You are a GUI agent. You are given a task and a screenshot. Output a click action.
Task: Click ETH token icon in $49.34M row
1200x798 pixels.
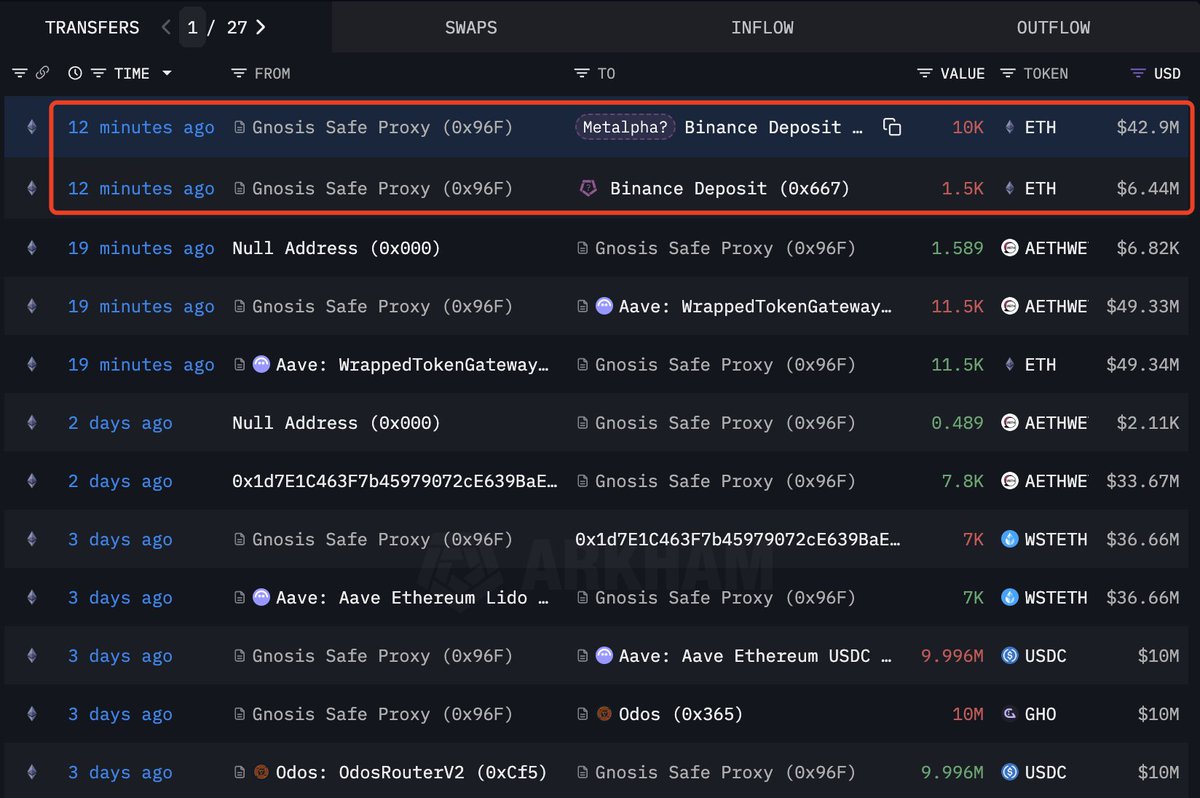click(x=1010, y=365)
